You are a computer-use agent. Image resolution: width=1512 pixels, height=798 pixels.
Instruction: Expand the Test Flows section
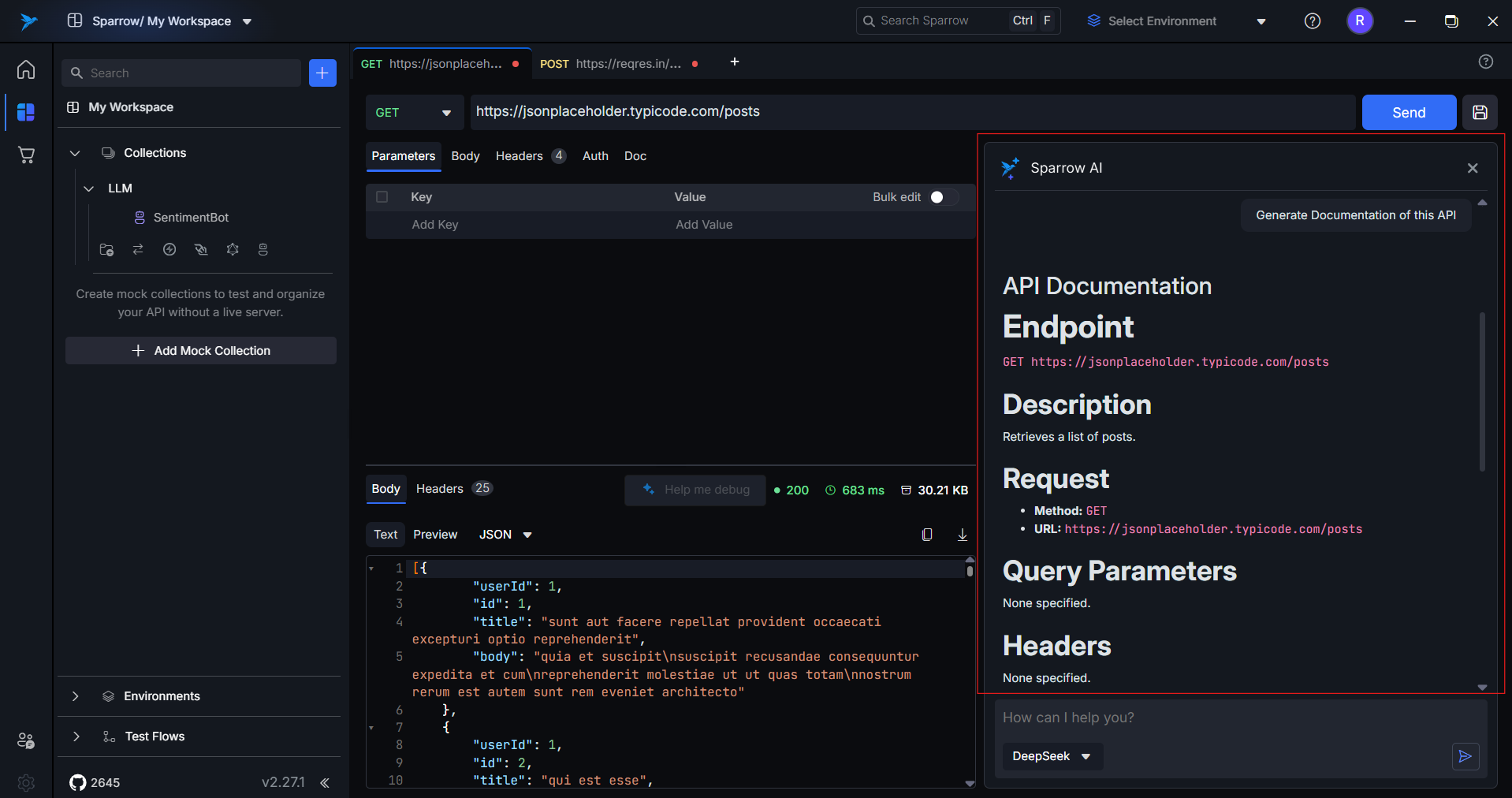point(76,736)
